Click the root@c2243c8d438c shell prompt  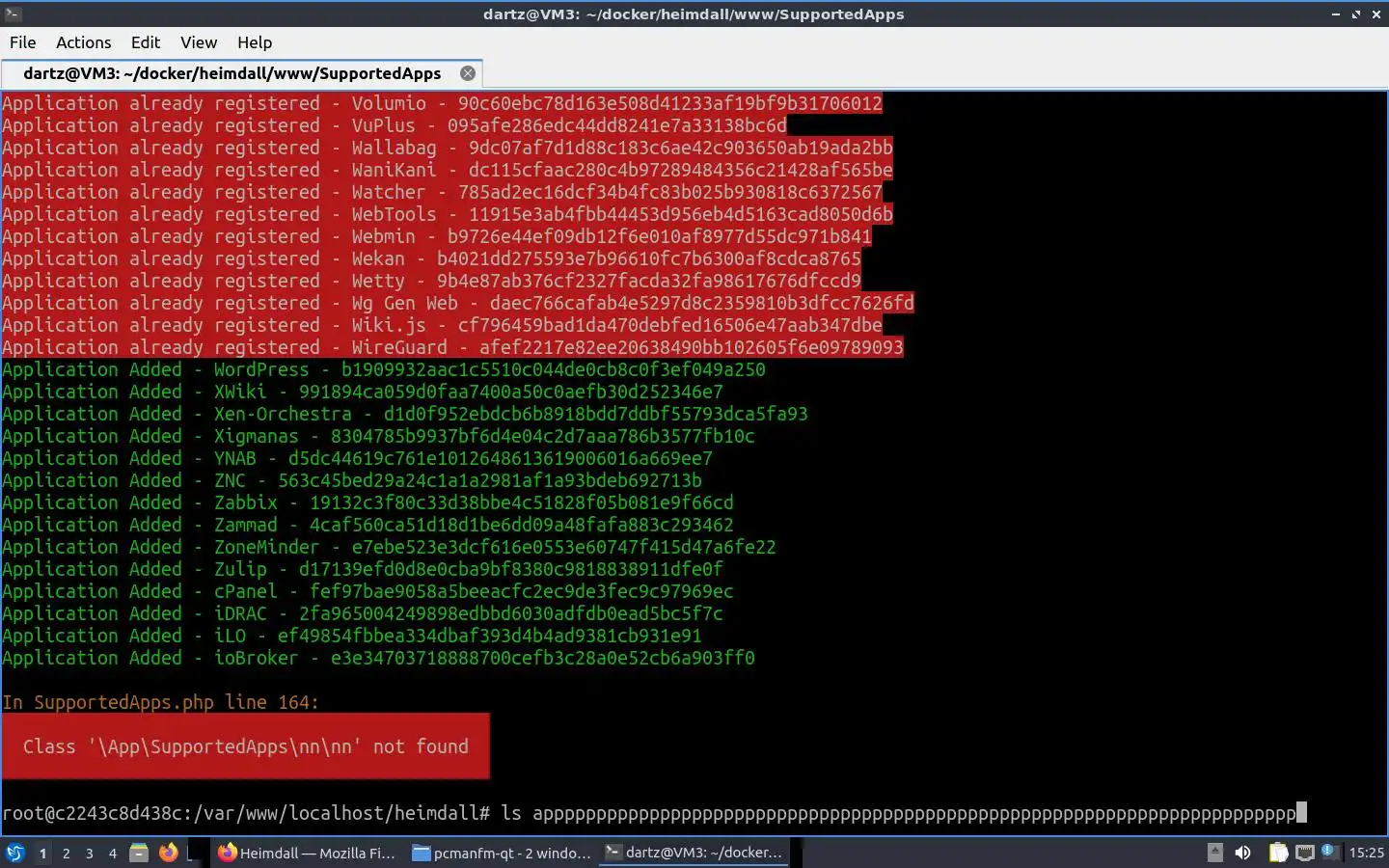246,813
